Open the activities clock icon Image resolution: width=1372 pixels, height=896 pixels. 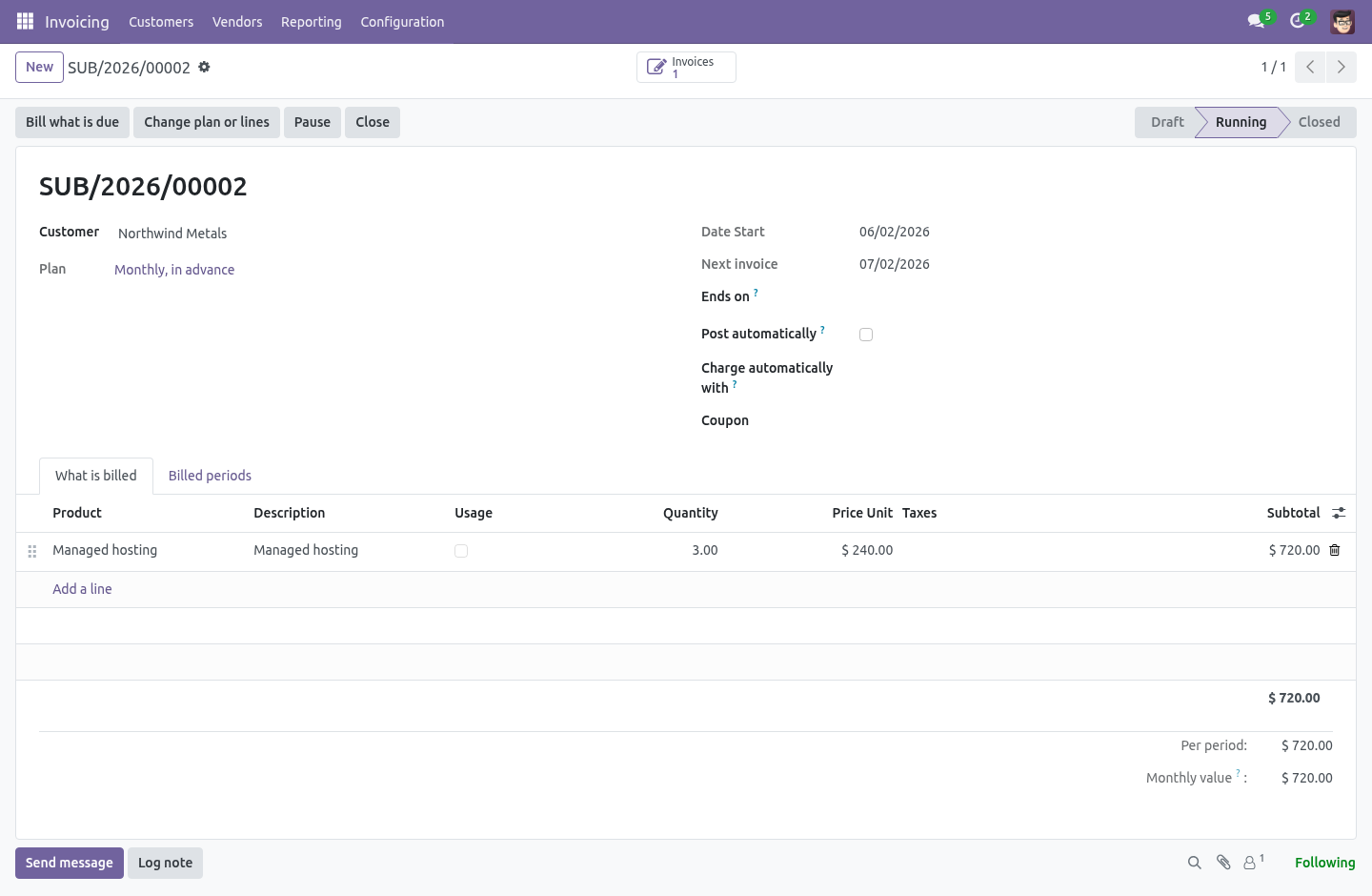click(1298, 21)
